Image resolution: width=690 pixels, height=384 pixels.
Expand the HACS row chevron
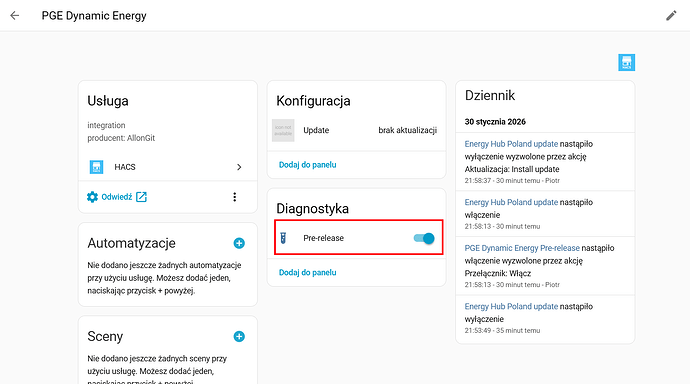pos(239,167)
